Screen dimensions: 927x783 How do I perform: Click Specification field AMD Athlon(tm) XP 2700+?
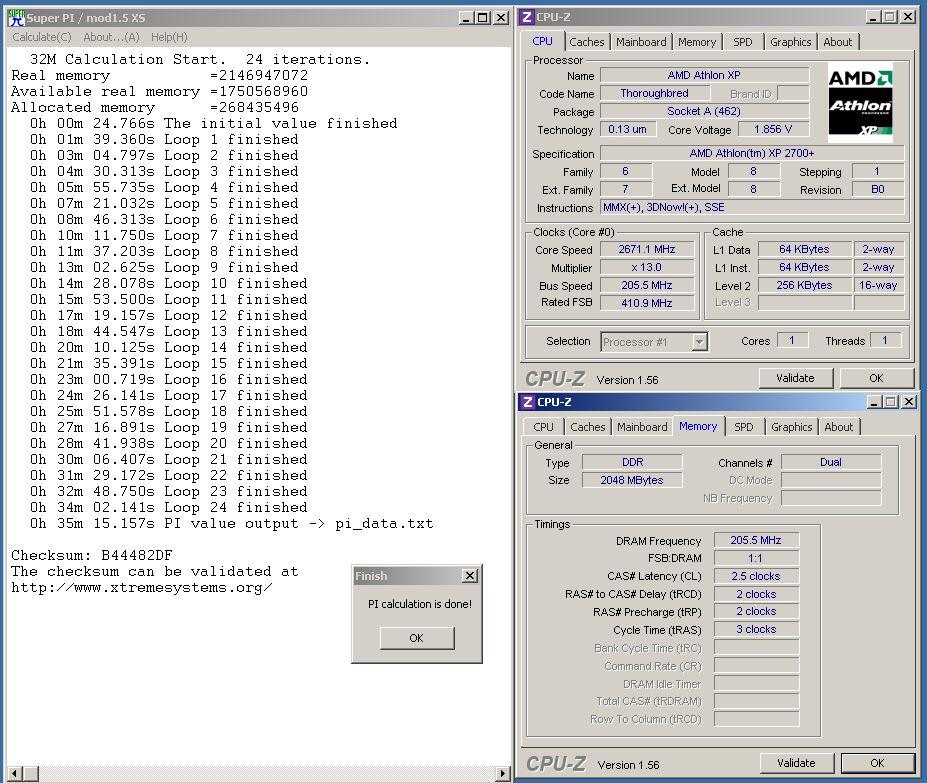coord(752,154)
